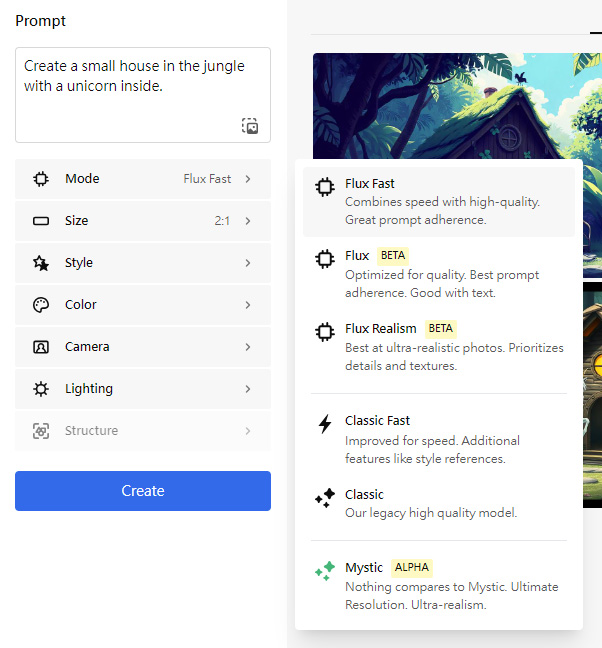Click the Classic Fast lightning bolt icon
The image size is (602, 648).
pyautogui.click(x=324, y=424)
